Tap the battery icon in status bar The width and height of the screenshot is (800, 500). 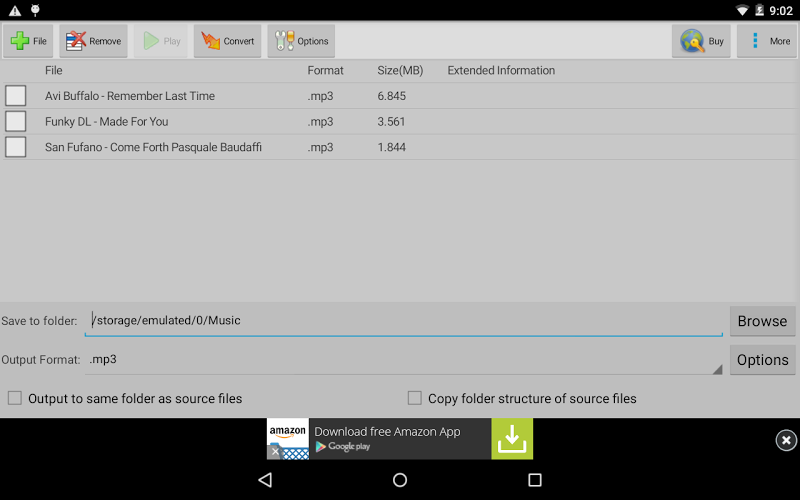coord(759,10)
